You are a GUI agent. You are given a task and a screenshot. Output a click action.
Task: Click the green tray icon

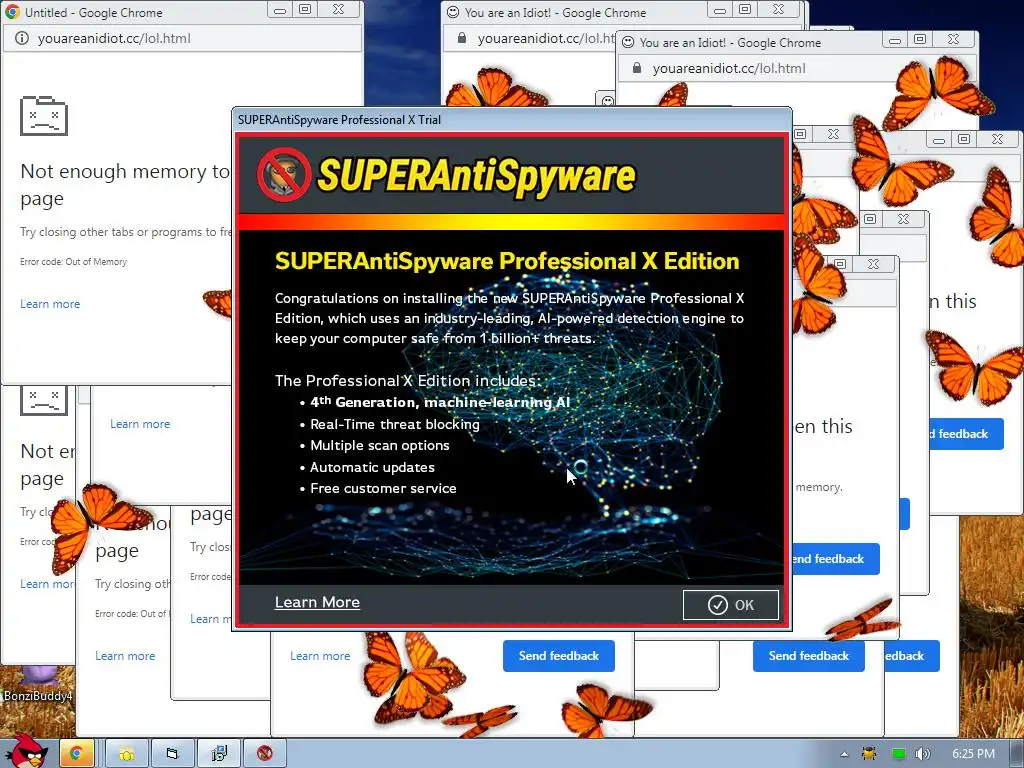coord(899,754)
